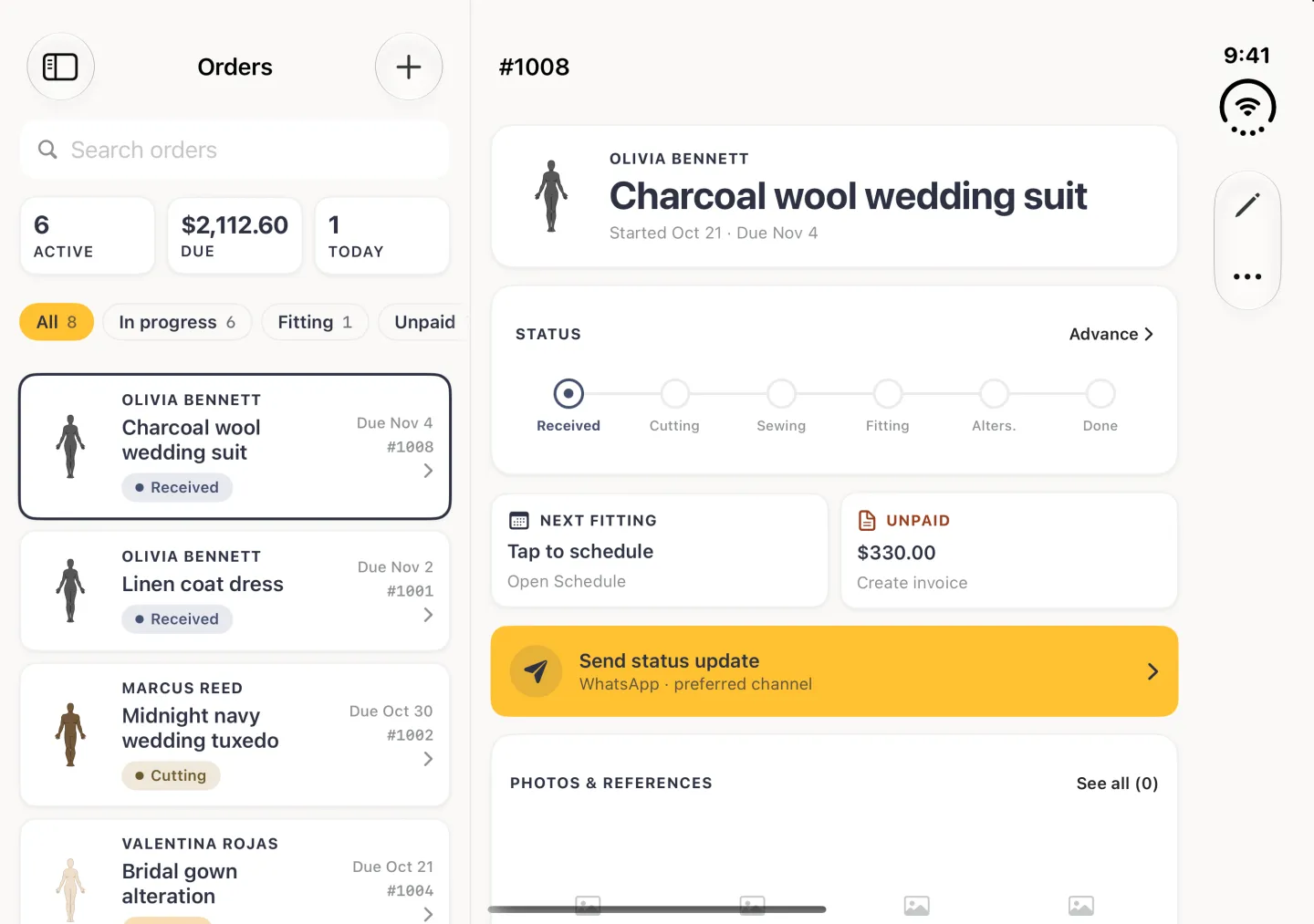Click the 1 Today summary tile
Screen dimensions: 1314x924
(x=382, y=235)
